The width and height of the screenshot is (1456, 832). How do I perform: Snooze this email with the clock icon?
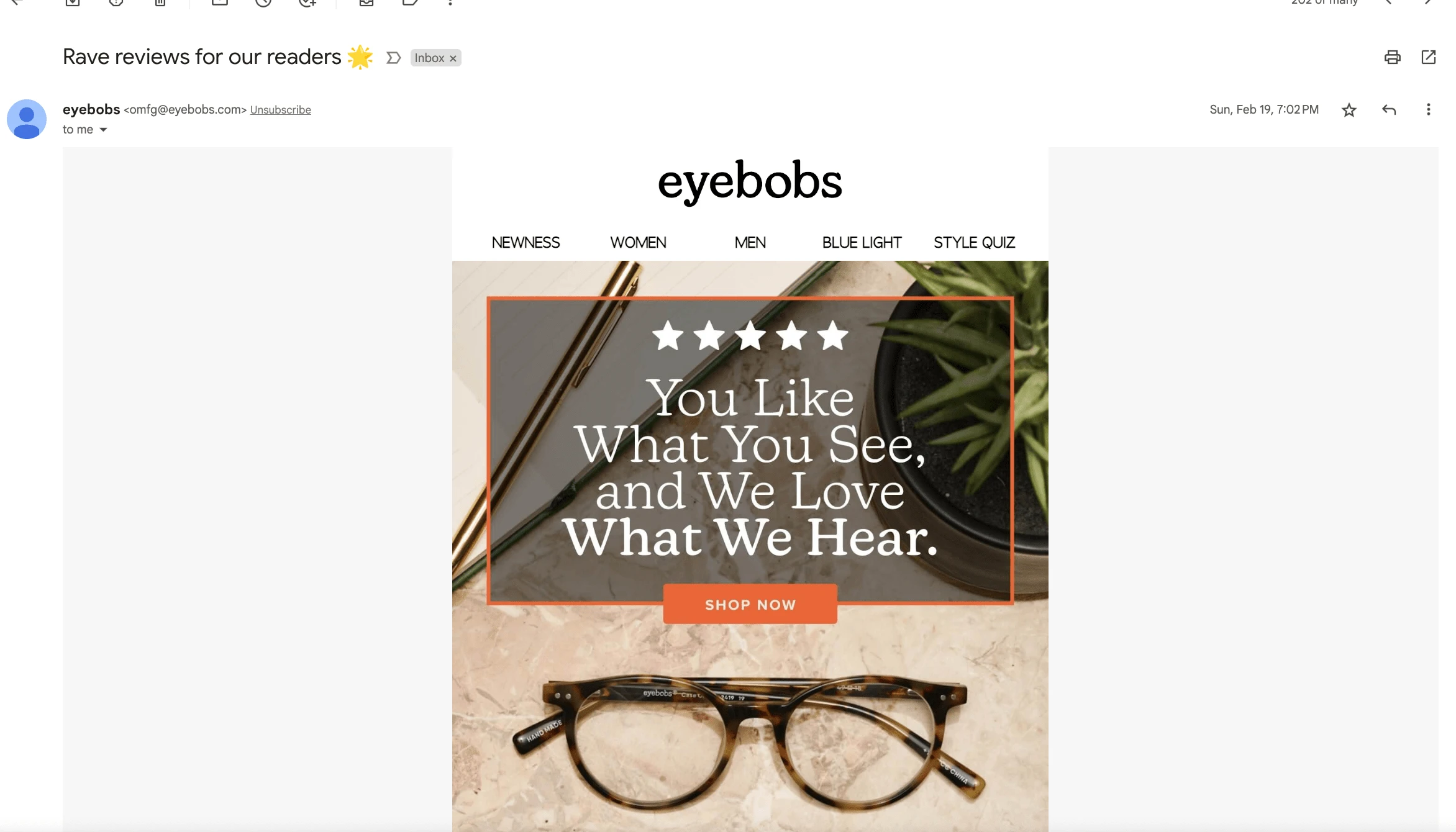263,2
